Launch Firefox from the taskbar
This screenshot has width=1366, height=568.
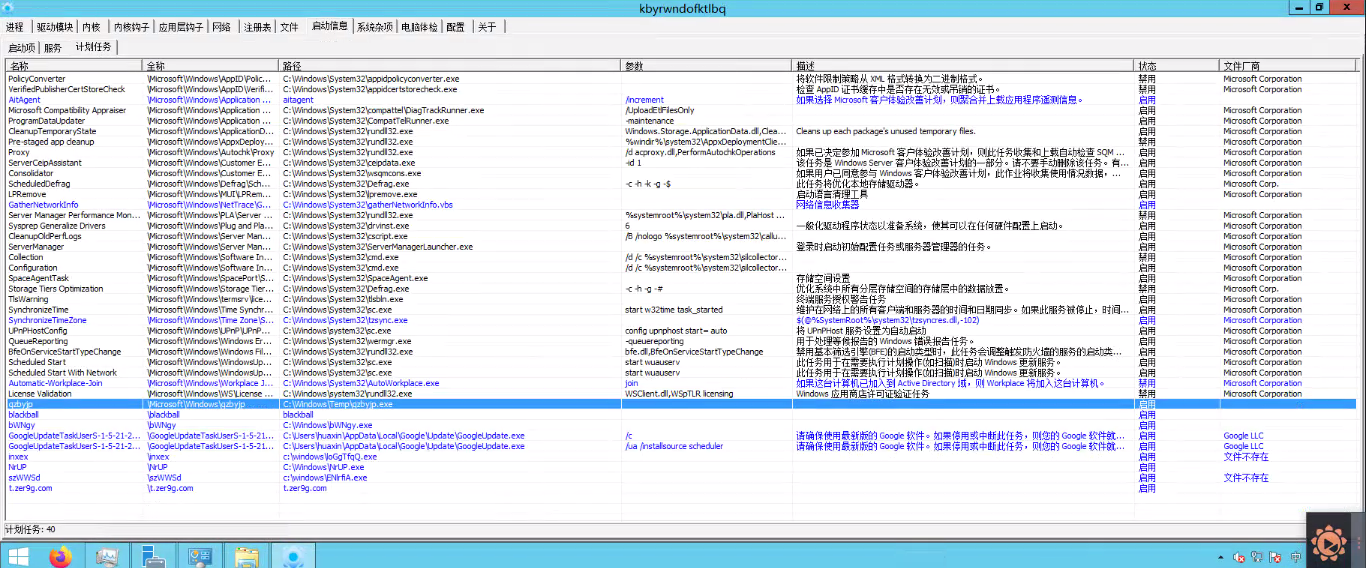tap(61, 554)
